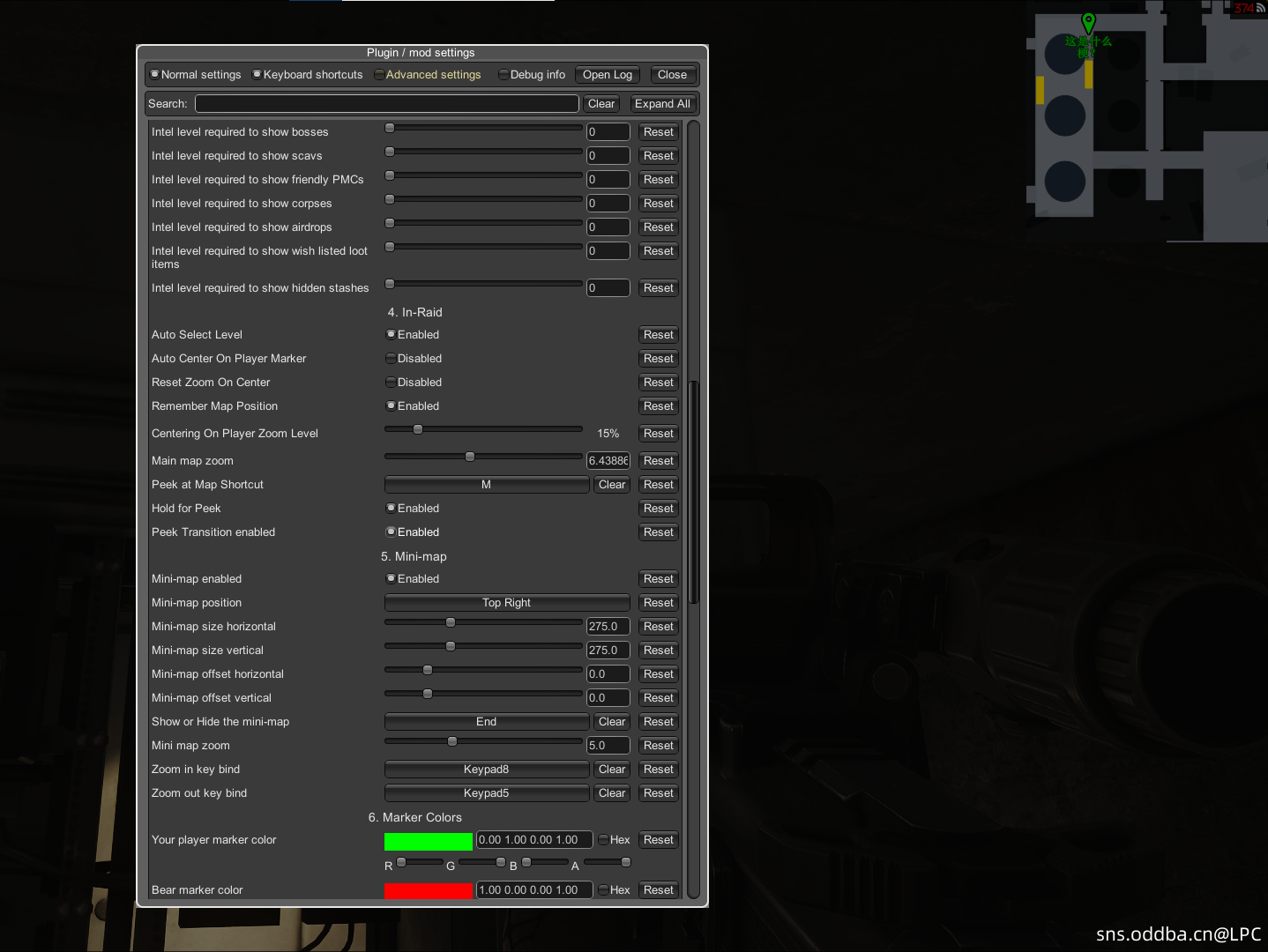The width and height of the screenshot is (1268, 952).
Task: Enable the Advanced settings checkbox
Action: pyautogui.click(x=380, y=75)
